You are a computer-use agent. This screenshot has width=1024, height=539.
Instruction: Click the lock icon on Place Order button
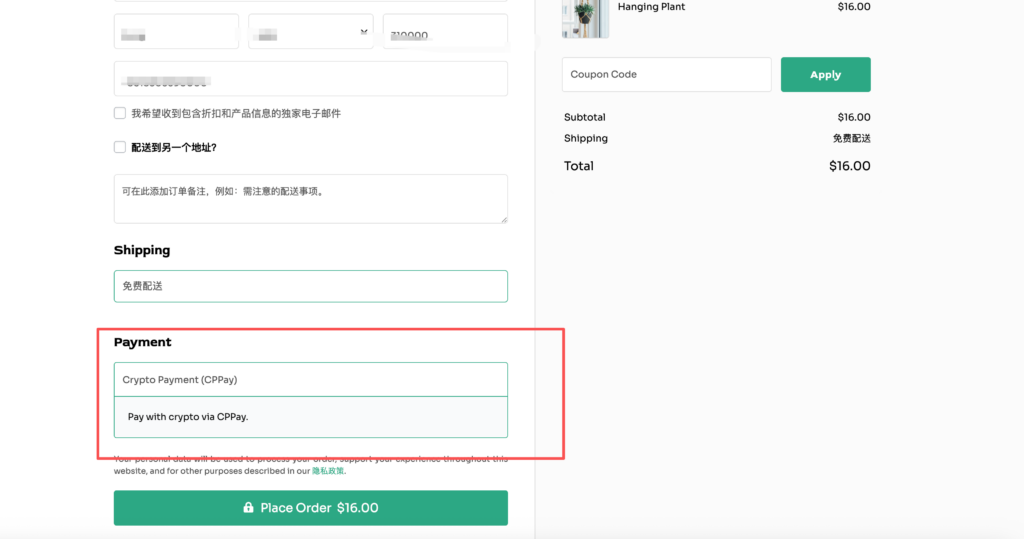248,508
